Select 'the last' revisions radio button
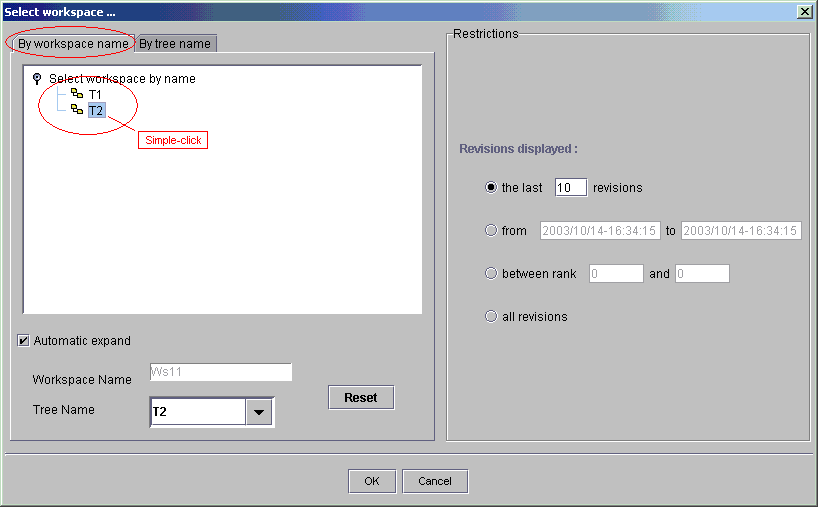This screenshot has height=507, width=818. [x=491, y=187]
